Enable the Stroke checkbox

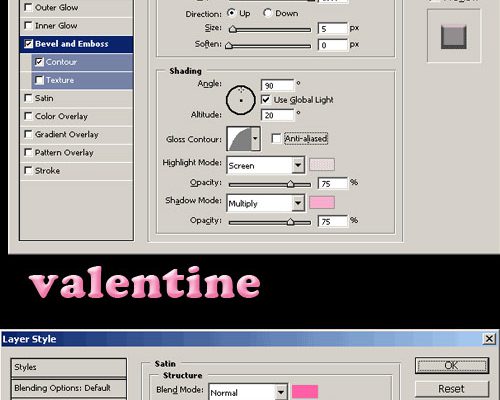tap(29, 170)
